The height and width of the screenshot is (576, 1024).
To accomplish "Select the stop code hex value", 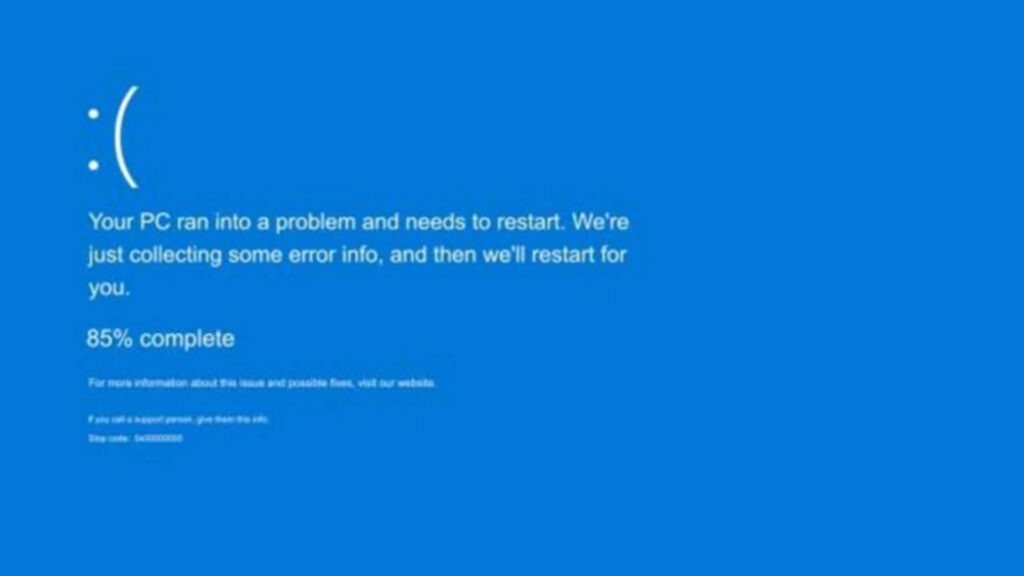I will pyautogui.click(x=159, y=439).
